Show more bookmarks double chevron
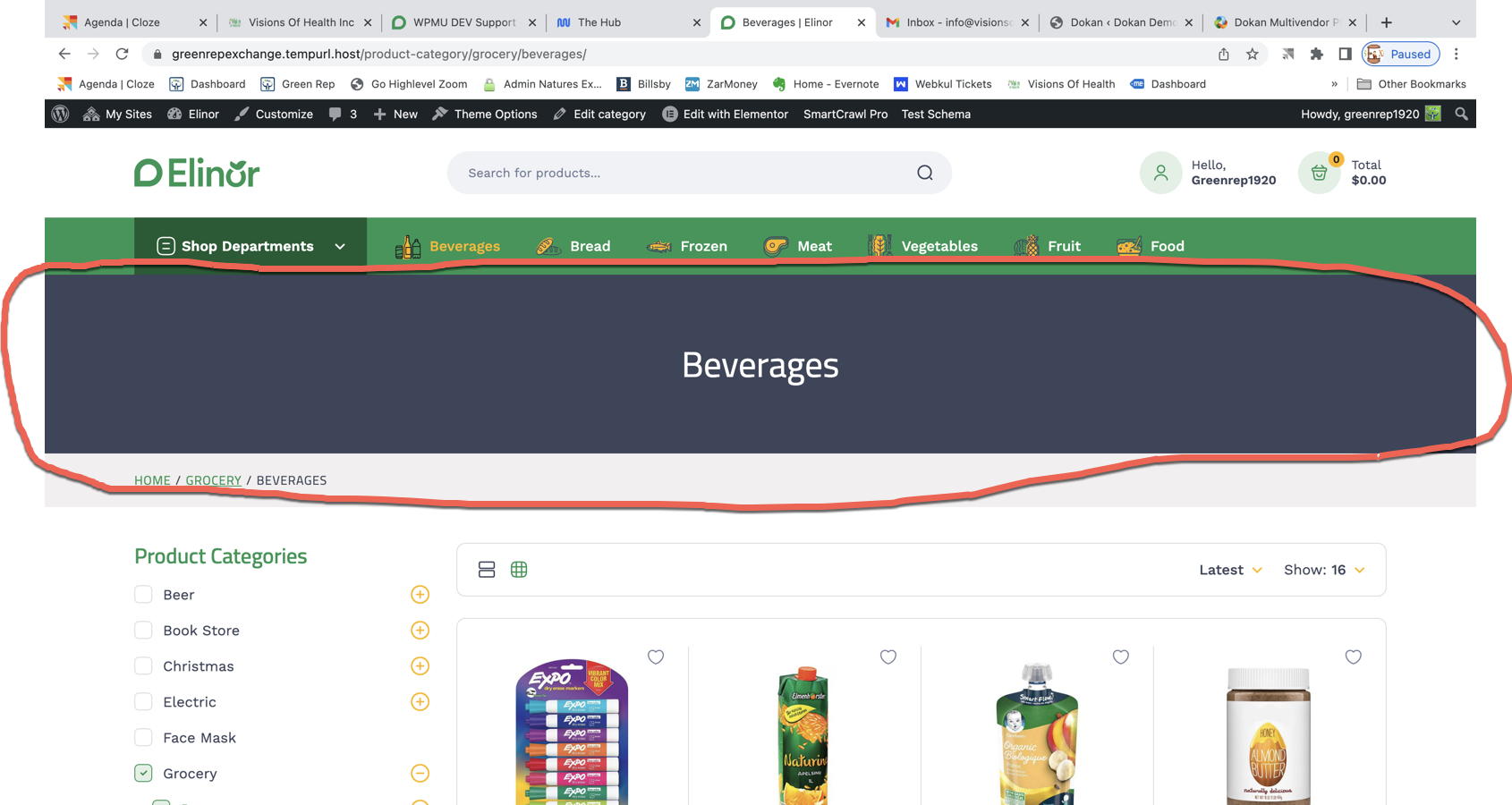 point(1334,84)
